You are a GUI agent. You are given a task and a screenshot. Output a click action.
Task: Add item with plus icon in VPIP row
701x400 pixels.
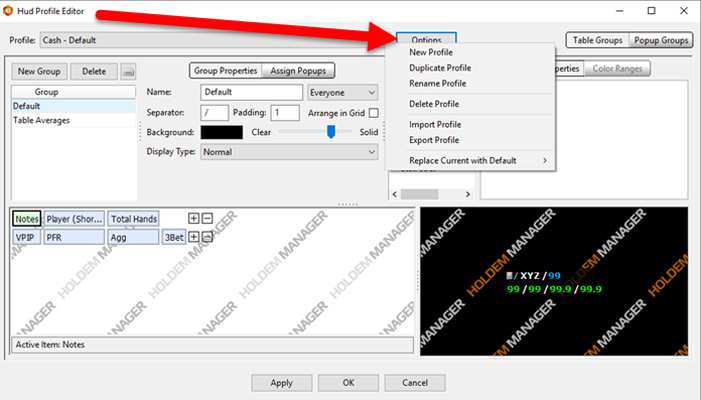tap(194, 237)
